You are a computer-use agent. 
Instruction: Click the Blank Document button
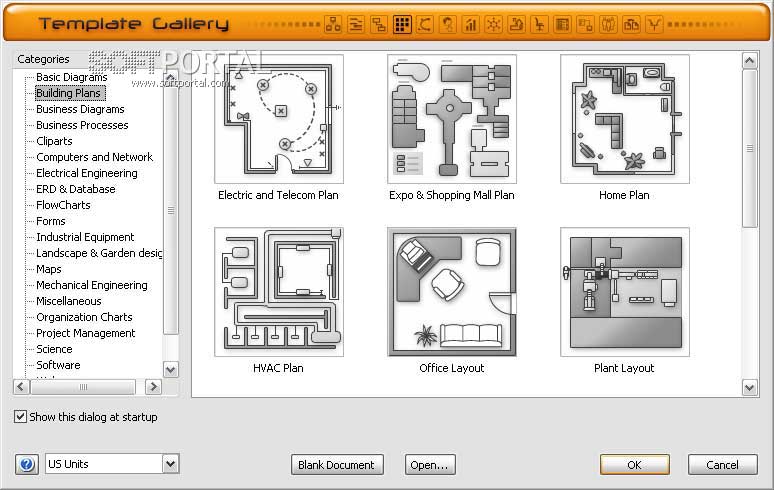(x=337, y=465)
